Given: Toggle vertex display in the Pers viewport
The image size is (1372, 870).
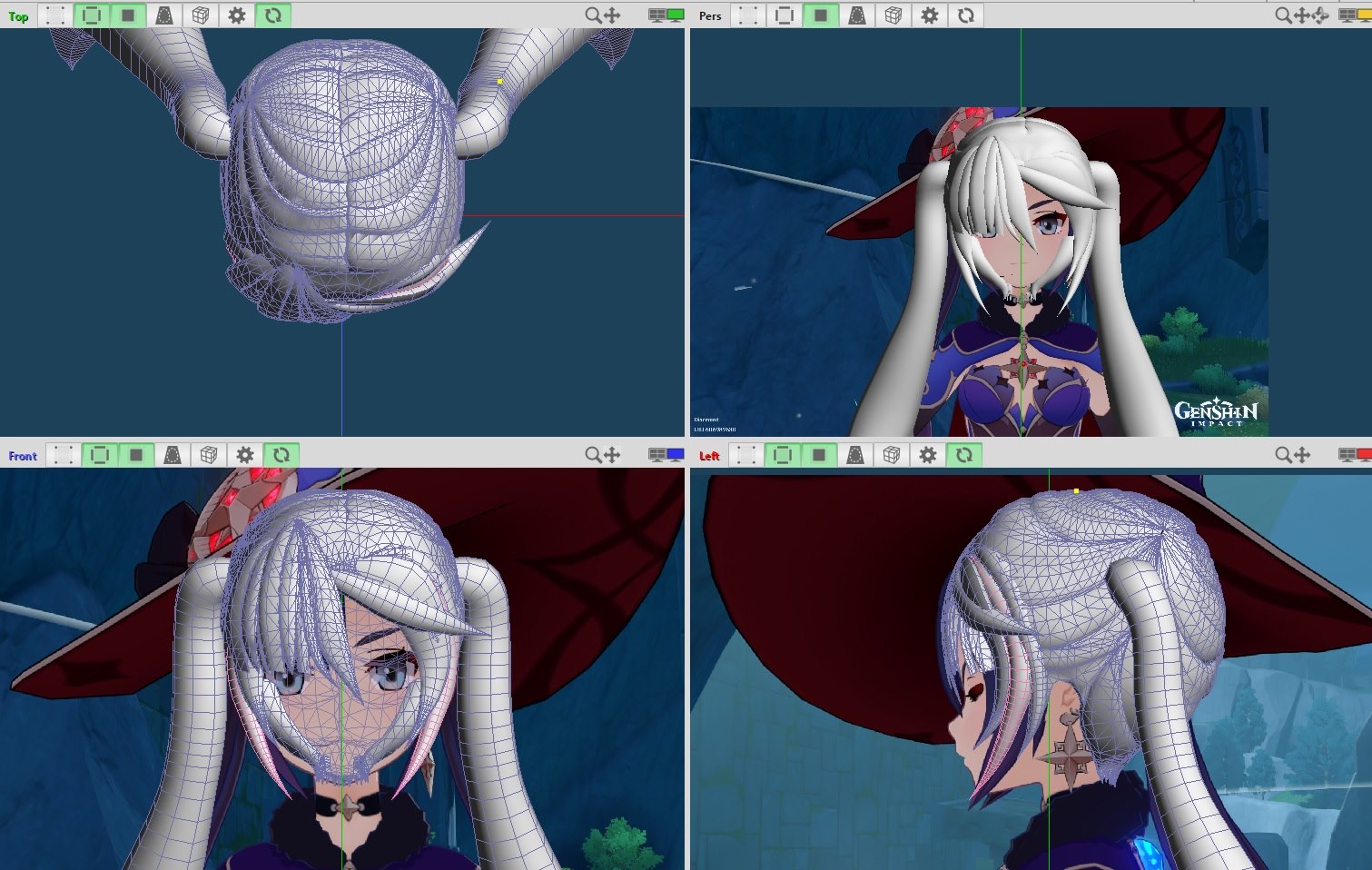Looking at the screenshot, I should tap(748, 15).
